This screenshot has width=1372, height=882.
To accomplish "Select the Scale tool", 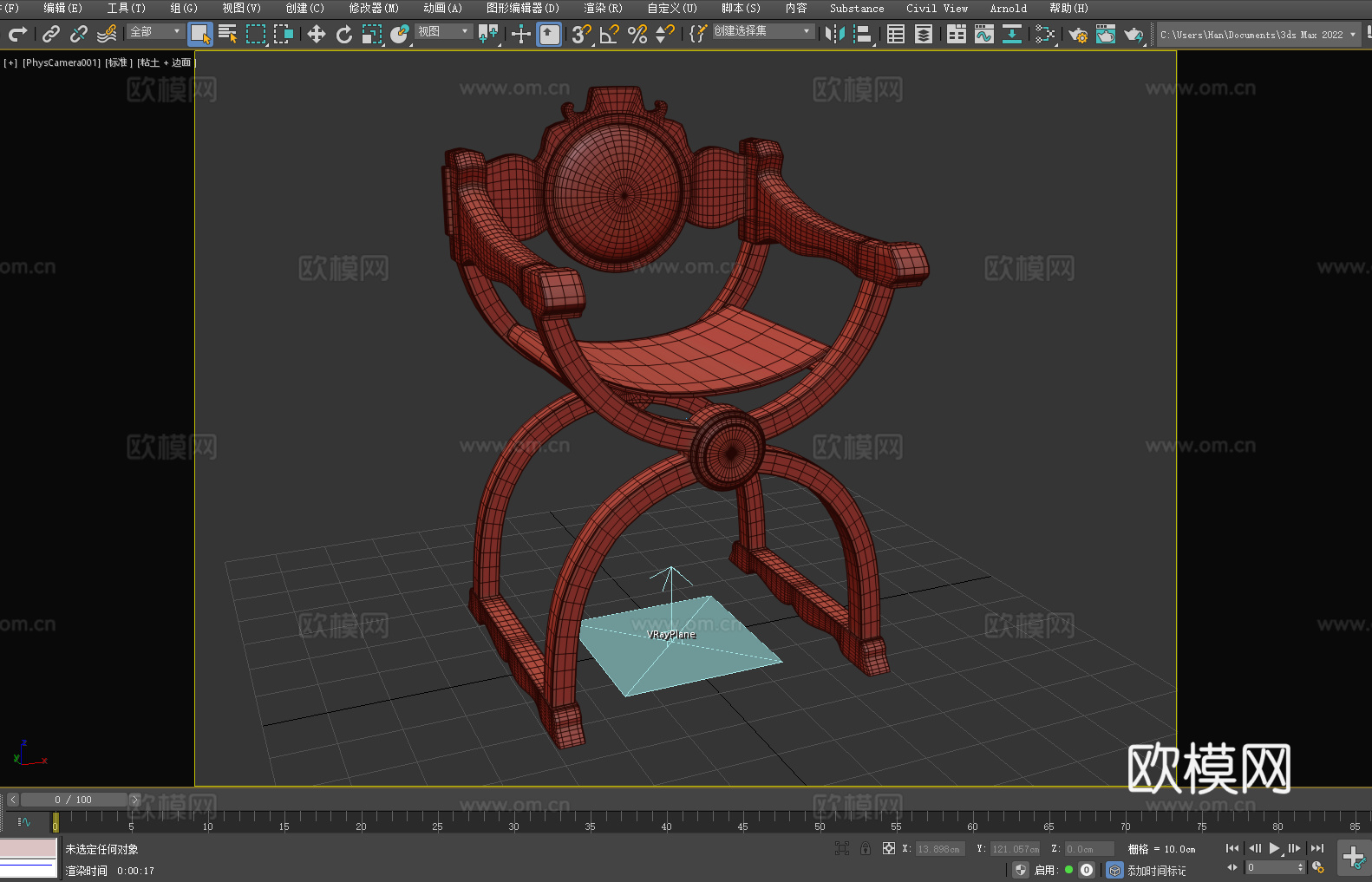I will [x=372, y=34].
